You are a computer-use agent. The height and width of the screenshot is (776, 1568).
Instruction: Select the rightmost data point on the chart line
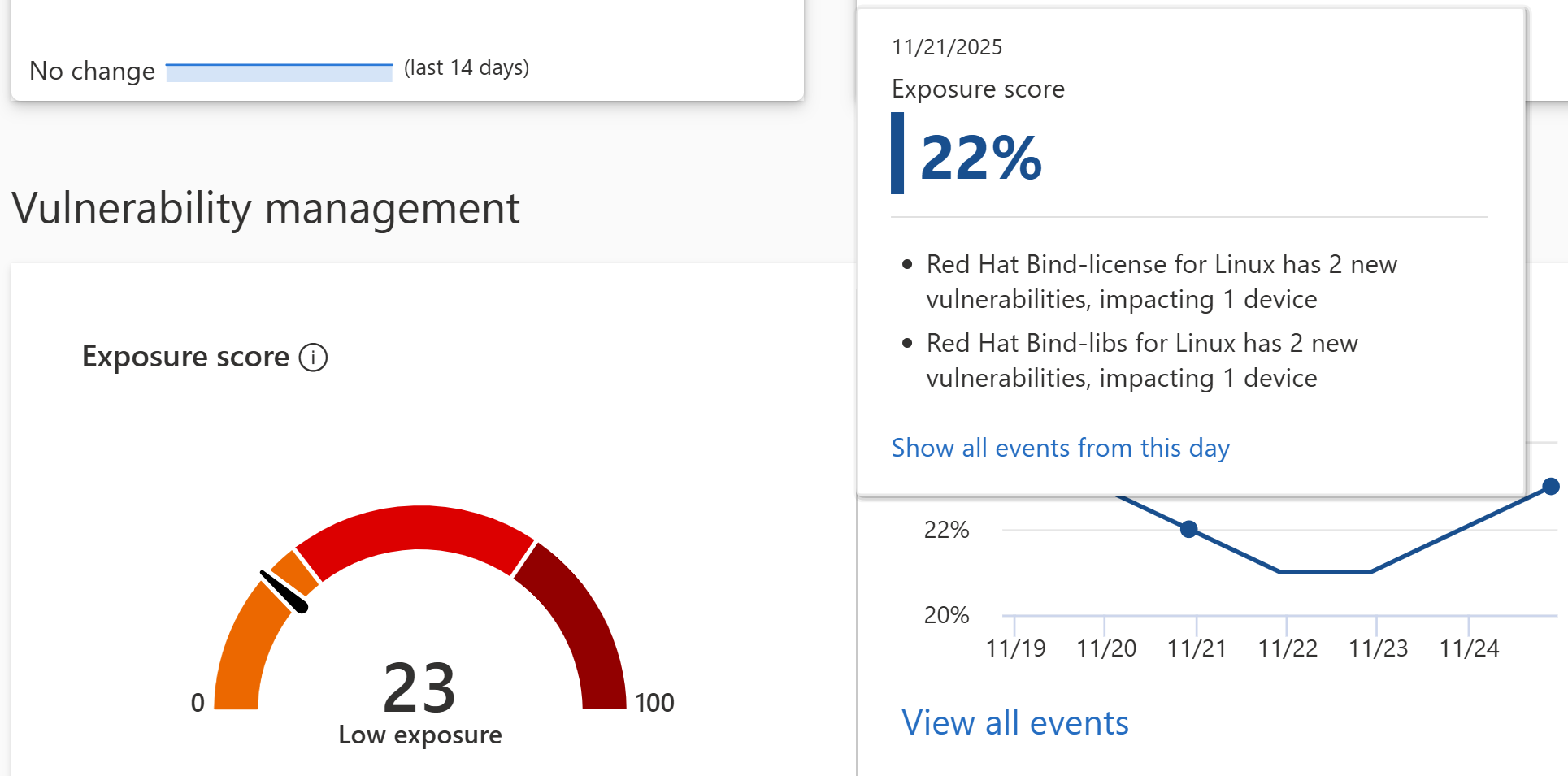point(1550,487)
